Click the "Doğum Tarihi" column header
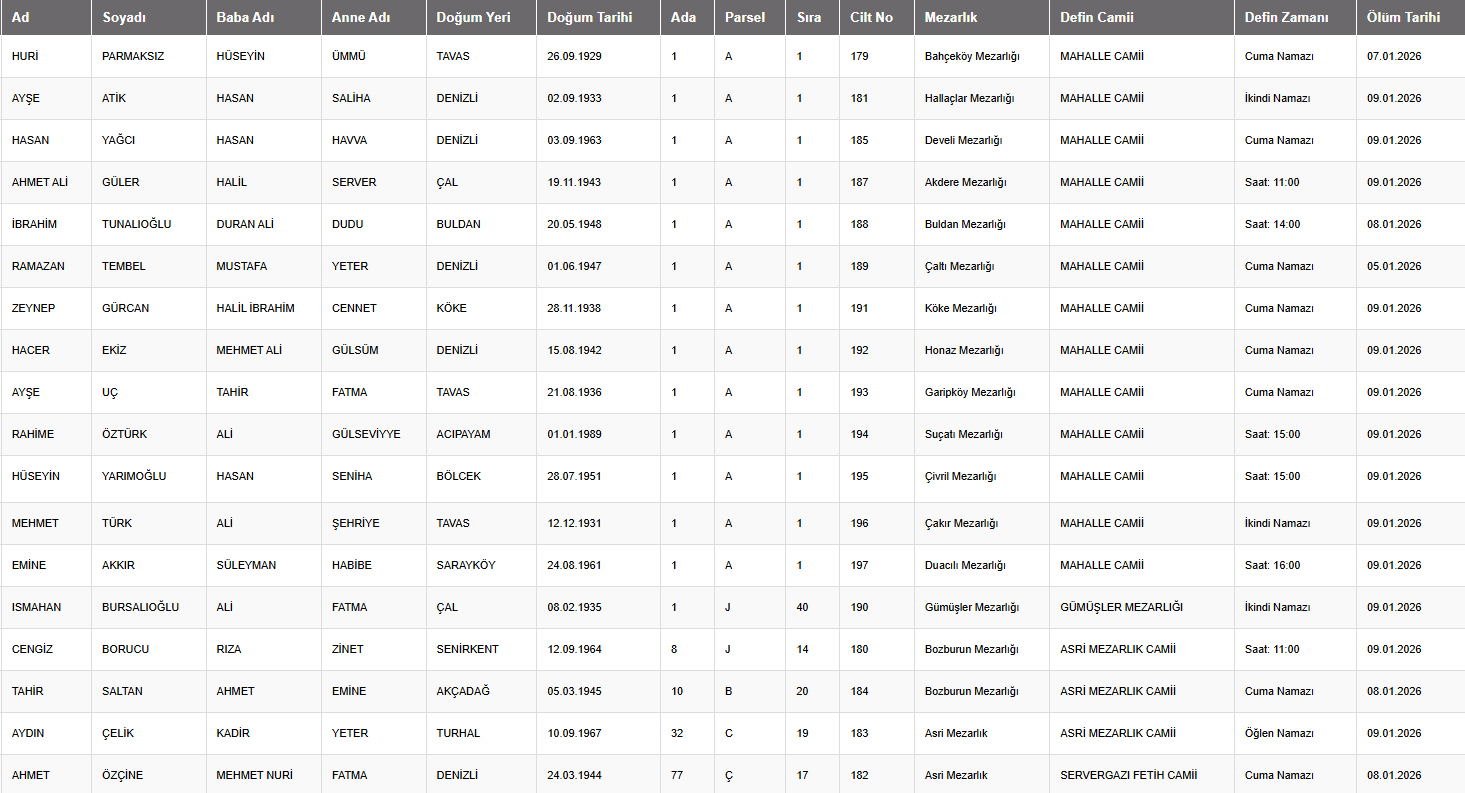The width and height of the screenshot is (1465, 793). point(589,17)
